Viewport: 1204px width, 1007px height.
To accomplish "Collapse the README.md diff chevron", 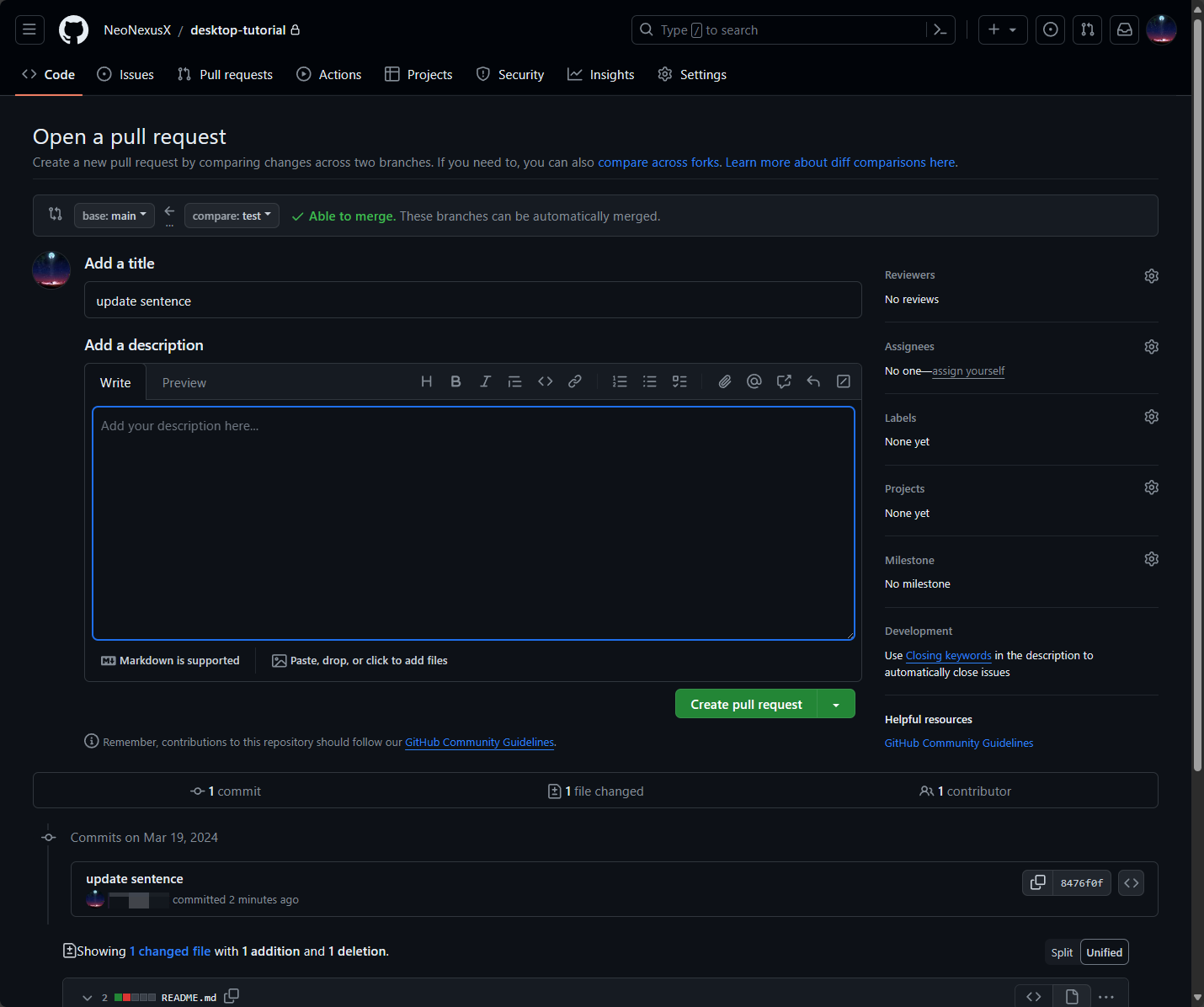I will (87, 998).
